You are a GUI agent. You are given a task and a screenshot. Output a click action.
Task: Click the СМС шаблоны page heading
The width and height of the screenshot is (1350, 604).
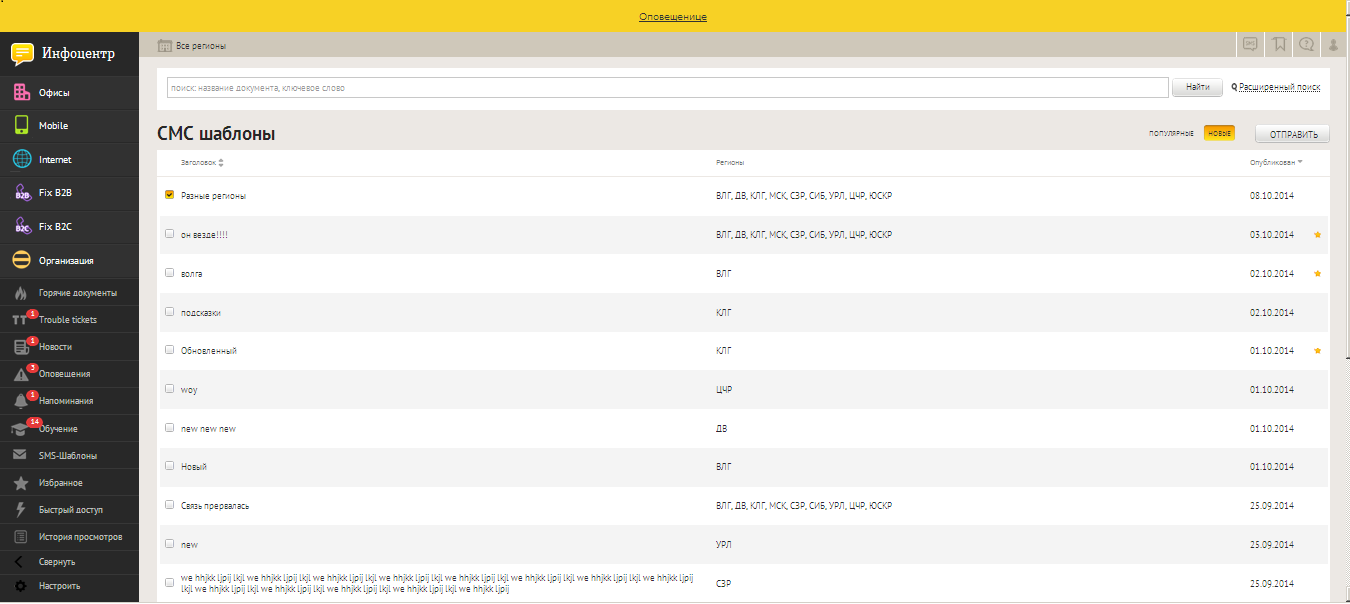pyautogui.click(x=216, y=134)
